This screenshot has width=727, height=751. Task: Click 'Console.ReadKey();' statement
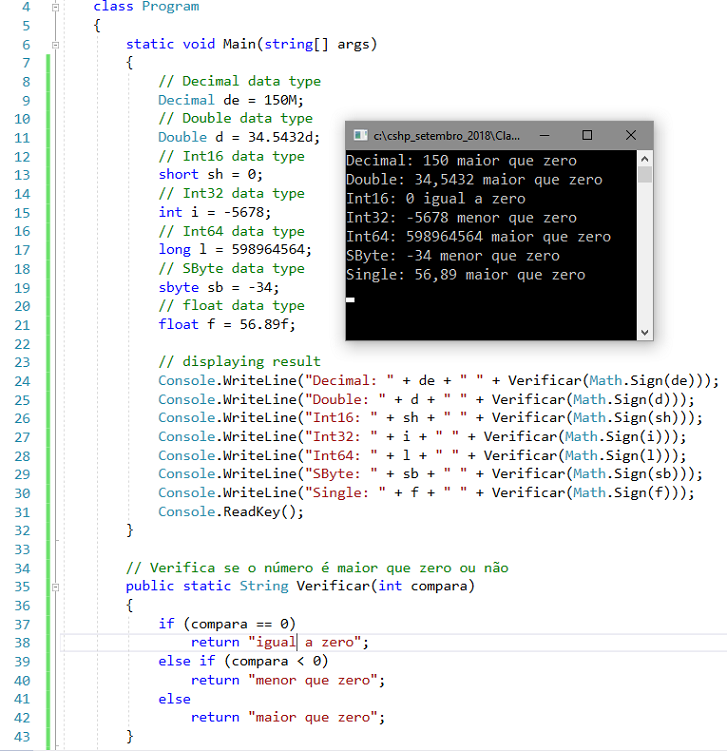coord(231,512)
